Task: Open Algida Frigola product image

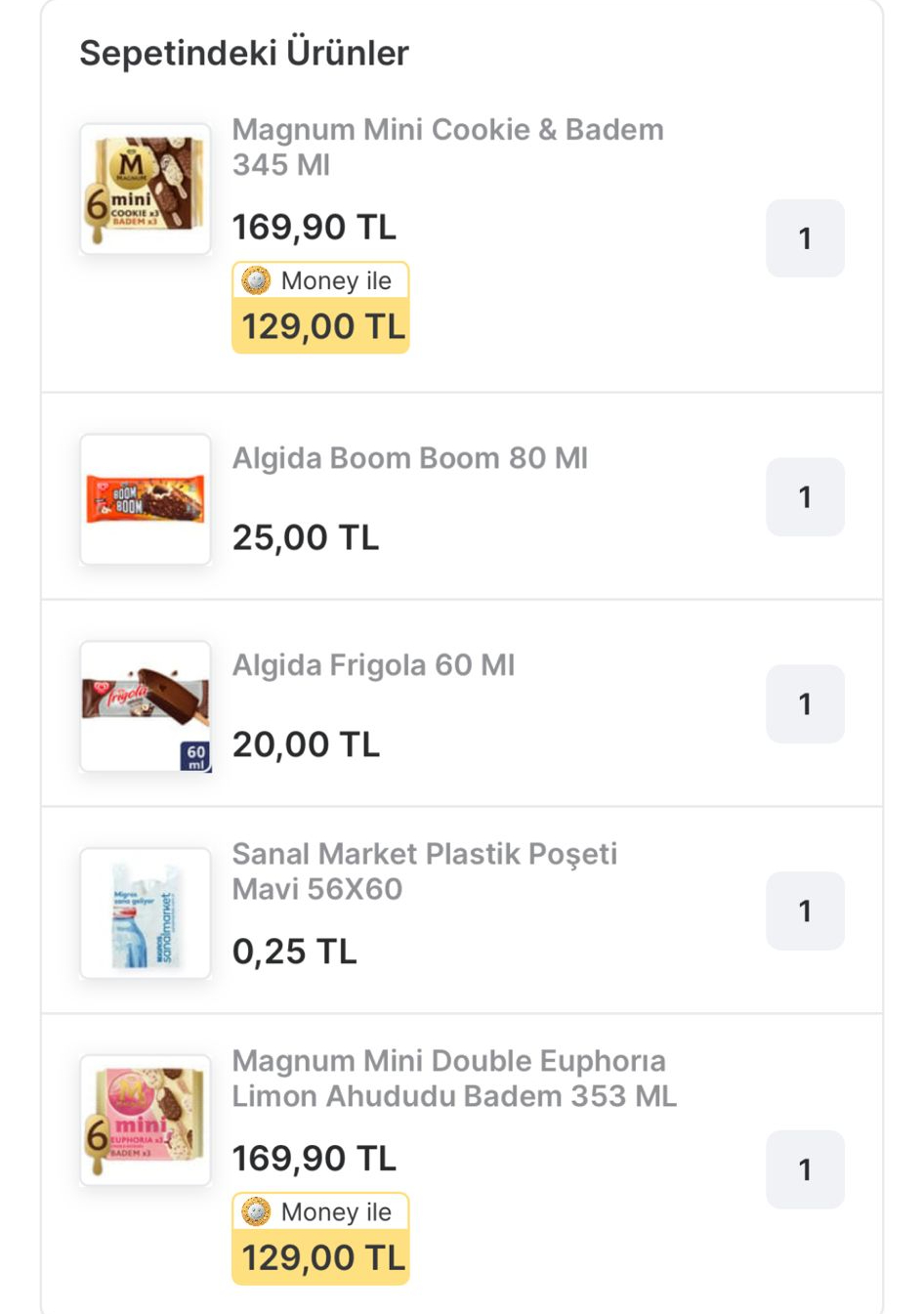Action: point(146,705)
